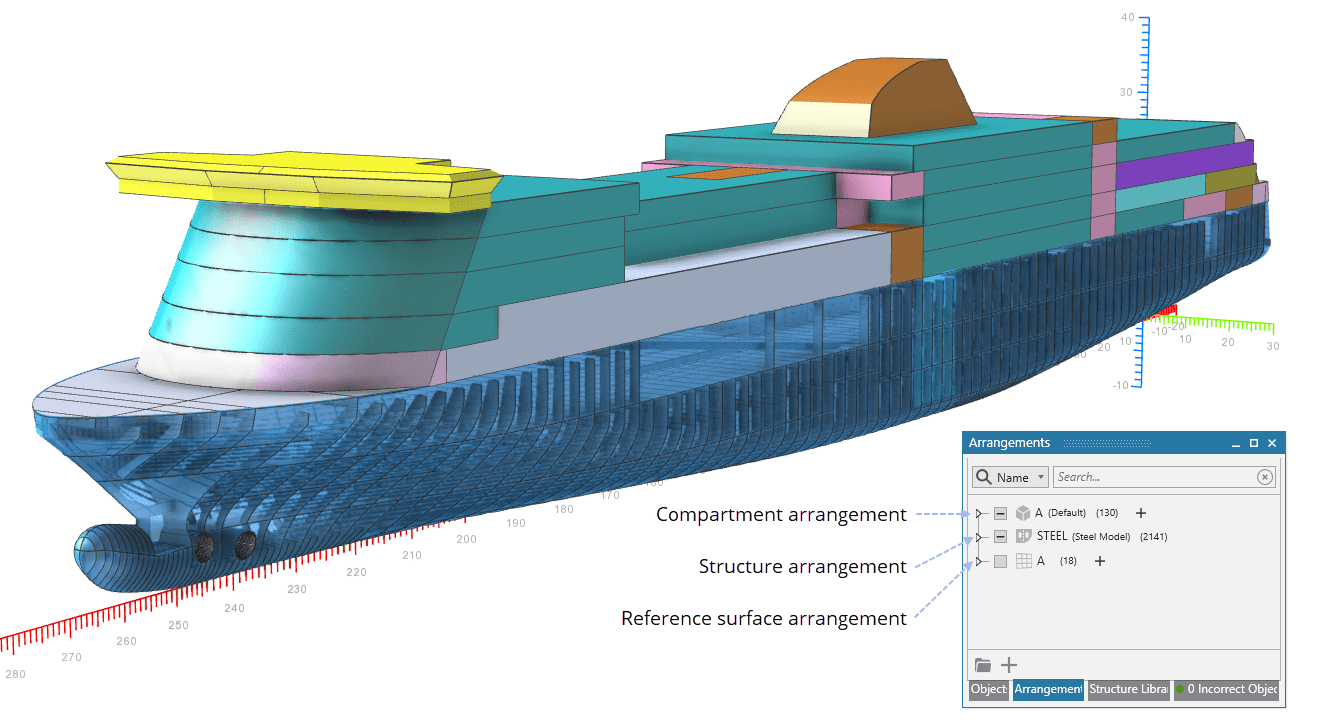Add item to compartment arrangement A (Default)
This screenshot has height=721, width=1325.
click(1141, 513)
